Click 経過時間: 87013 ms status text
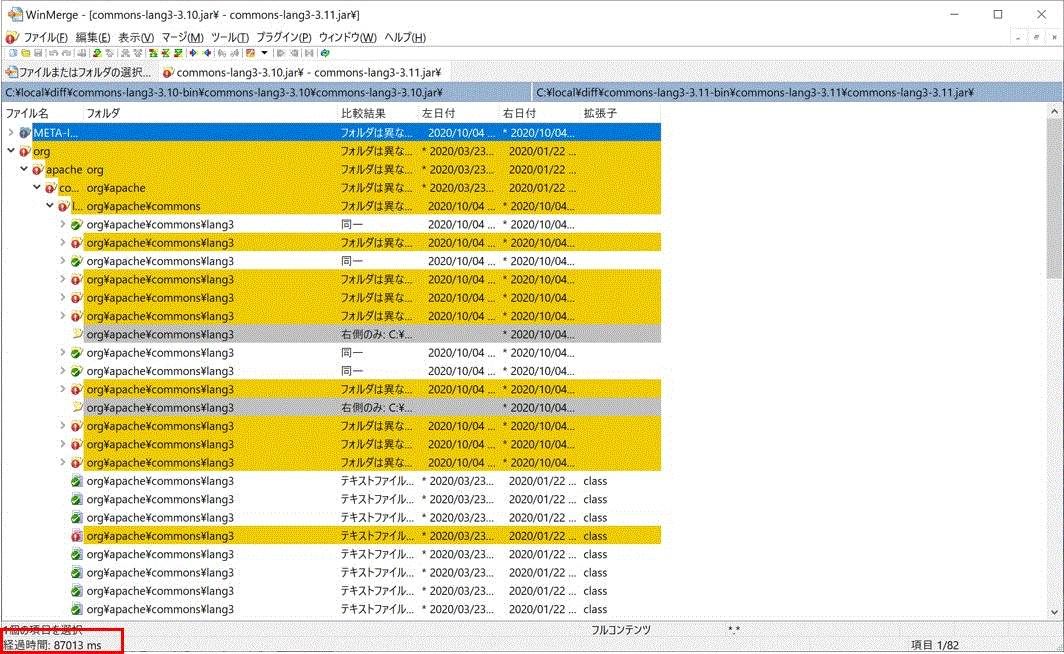 pyautogui.click(x=53, y=645)
